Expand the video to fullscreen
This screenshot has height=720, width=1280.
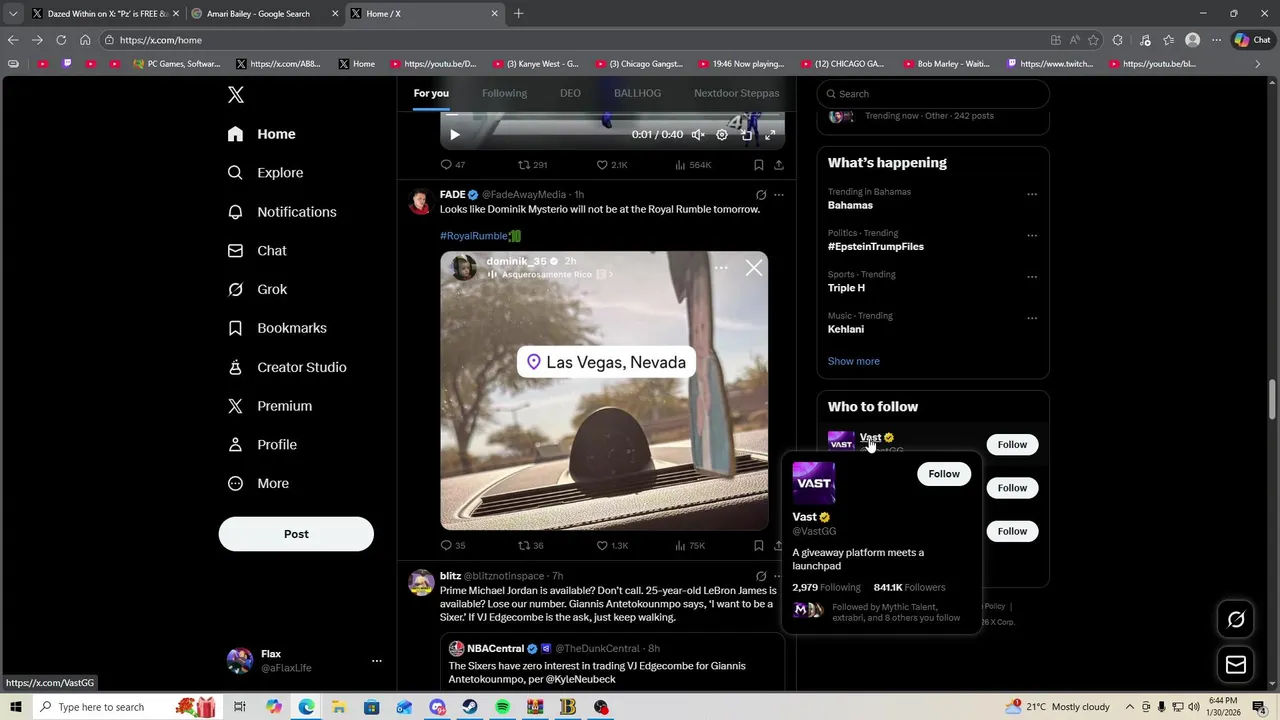point(770,135)
